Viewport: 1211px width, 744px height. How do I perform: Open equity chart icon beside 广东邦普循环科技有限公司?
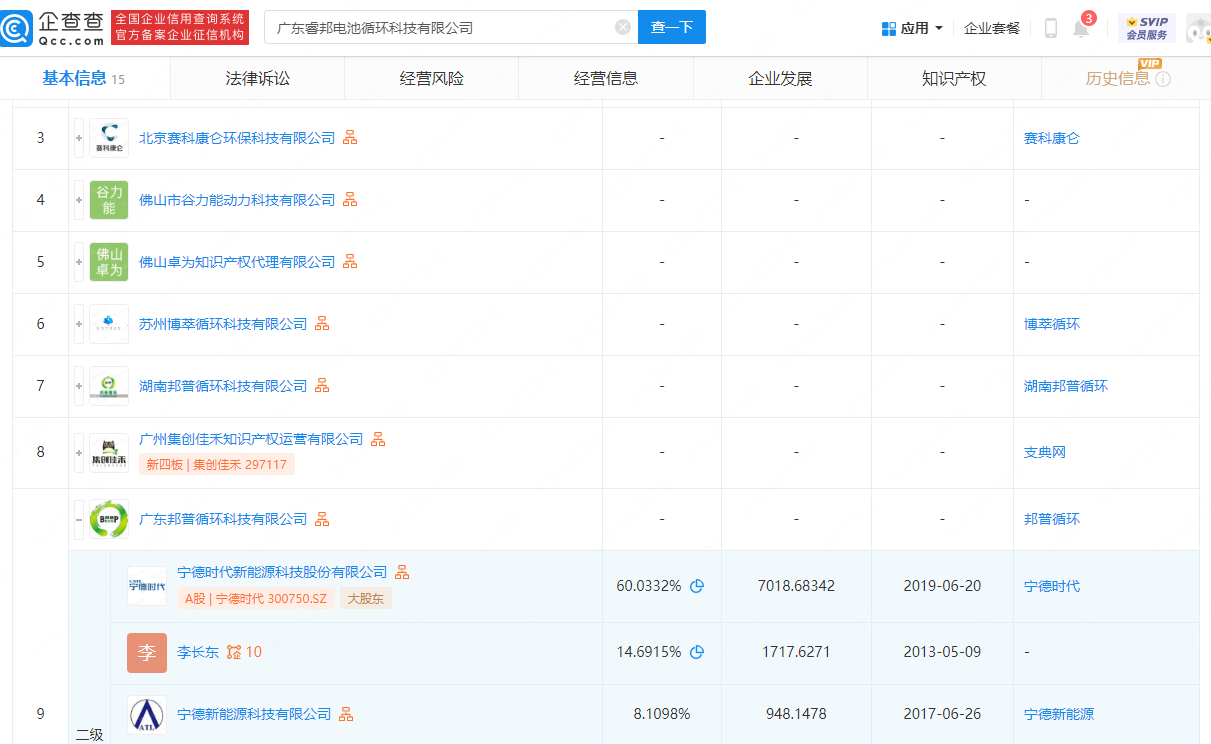coord(322,519)
